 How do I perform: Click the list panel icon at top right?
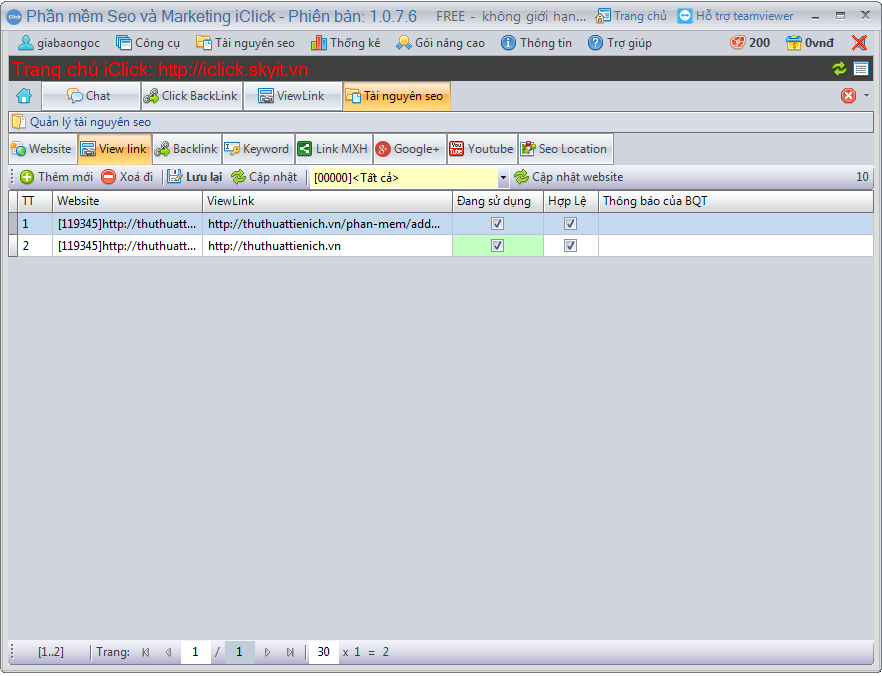coord(861,68)
